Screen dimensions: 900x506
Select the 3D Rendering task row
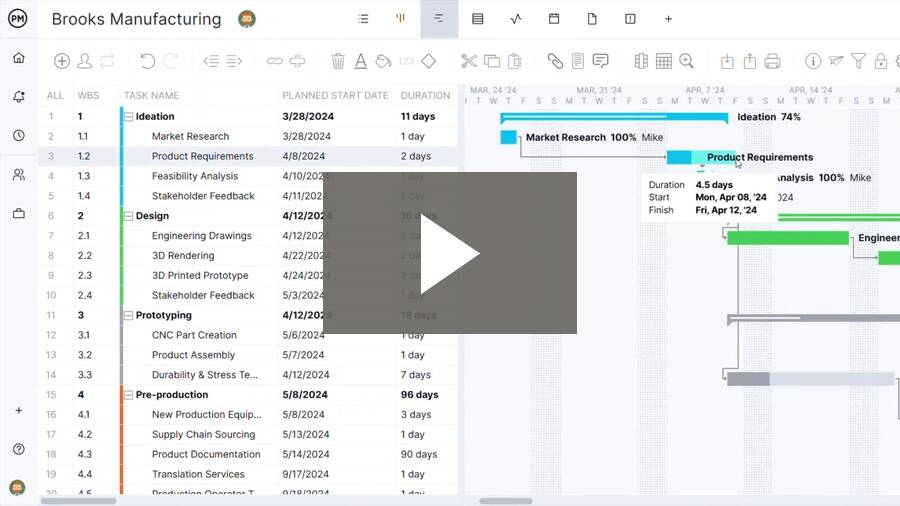[x=248, y=256]
